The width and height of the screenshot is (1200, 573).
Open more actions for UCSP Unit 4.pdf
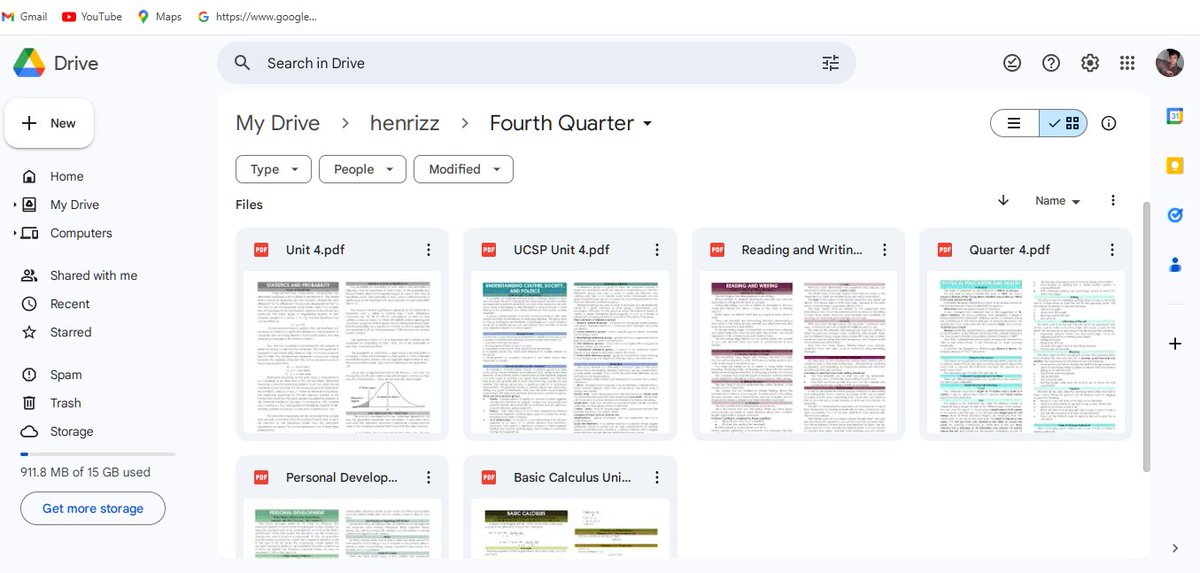[657, 250]
